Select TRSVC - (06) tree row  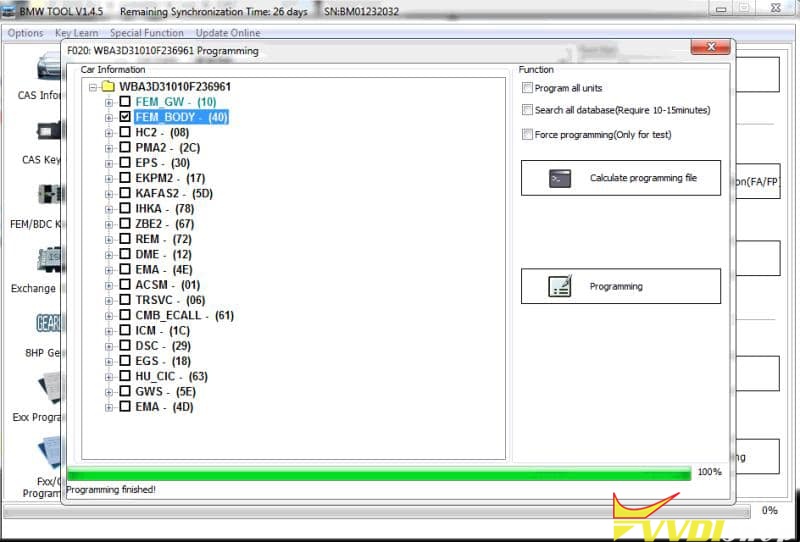click(x=170, y=300)
